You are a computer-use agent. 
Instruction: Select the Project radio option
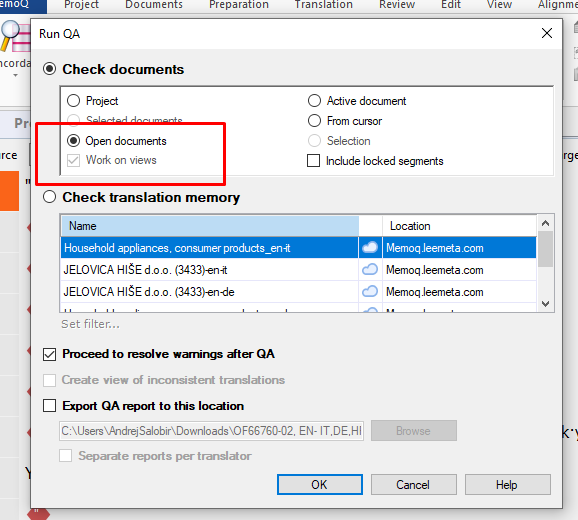click(x=73, y=101)
